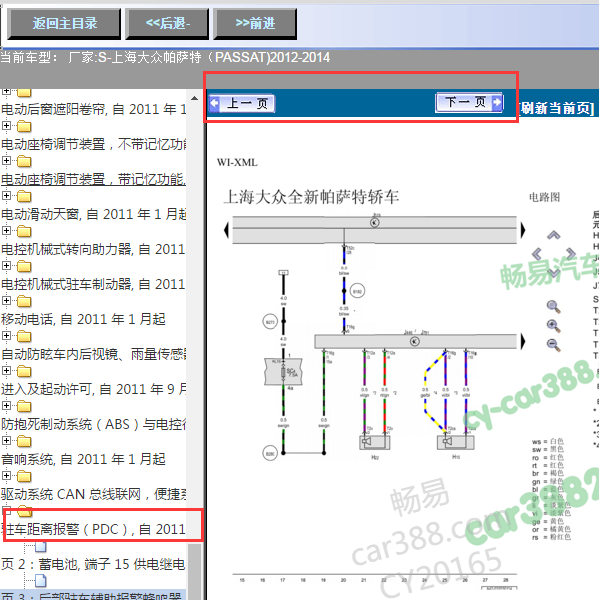Open the highlighted 页 3 tree entry
599x600 pixels.
[x=93, y=595]
